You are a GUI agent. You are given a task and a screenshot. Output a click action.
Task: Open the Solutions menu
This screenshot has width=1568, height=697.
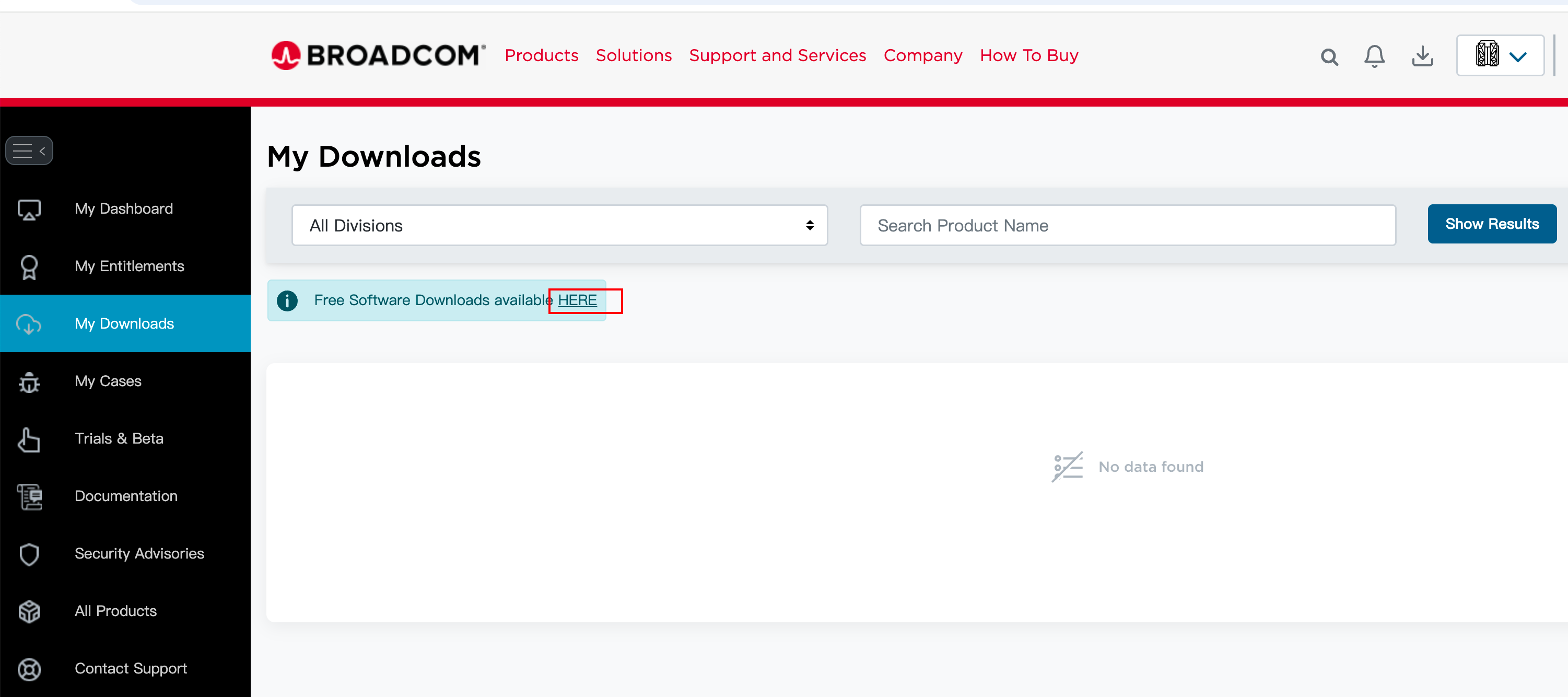click(x=634, y=55)
